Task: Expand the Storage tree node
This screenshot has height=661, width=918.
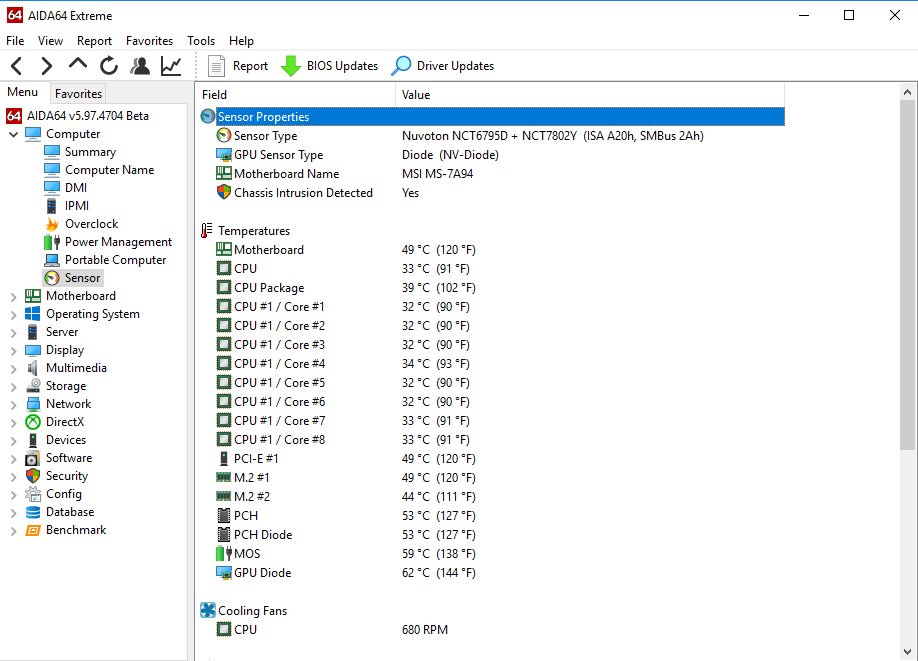Action: tap(14, 386)
